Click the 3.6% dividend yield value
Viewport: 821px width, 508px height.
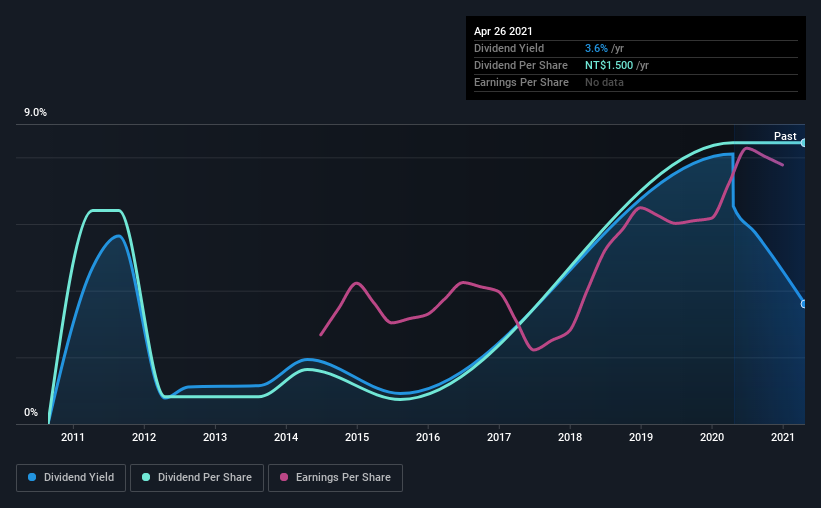(596, 48)
